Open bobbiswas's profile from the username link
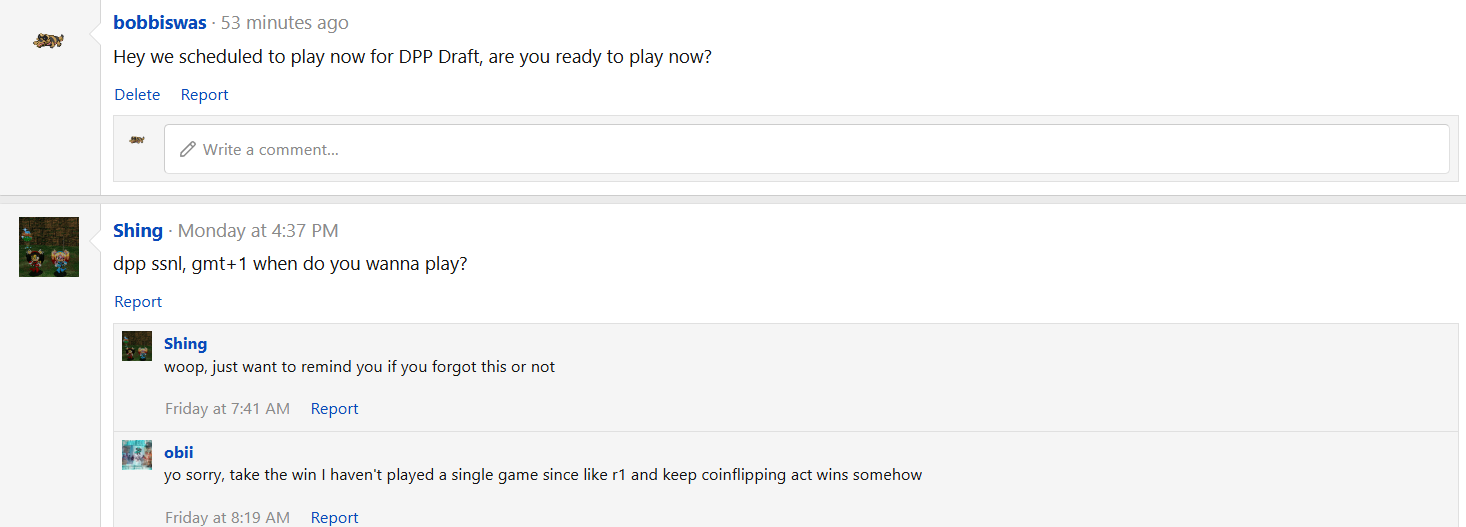The height and width of the screenshot is (527, 1466). pos(160,22)
